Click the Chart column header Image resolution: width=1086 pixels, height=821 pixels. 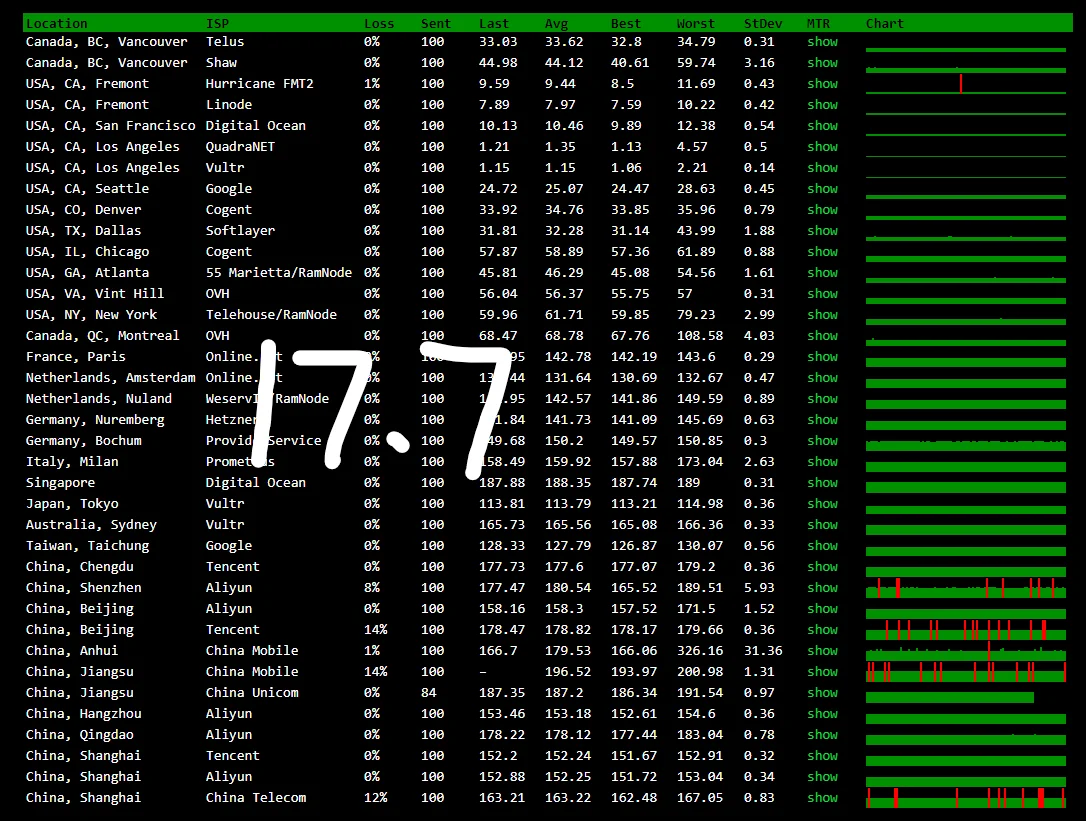884,24
